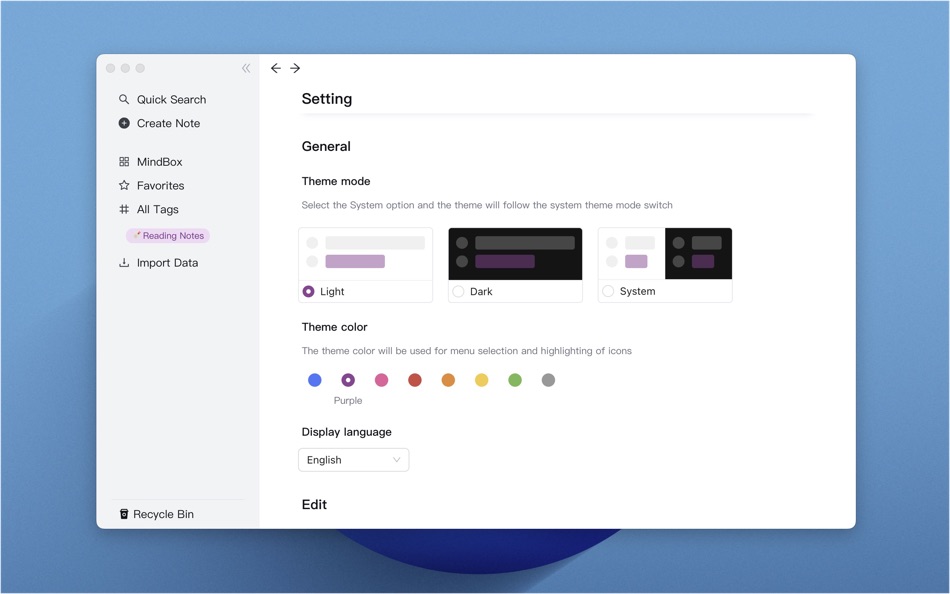Go forward with the right arrow
This screenshot has height=594, width=950.
point(295,68)
